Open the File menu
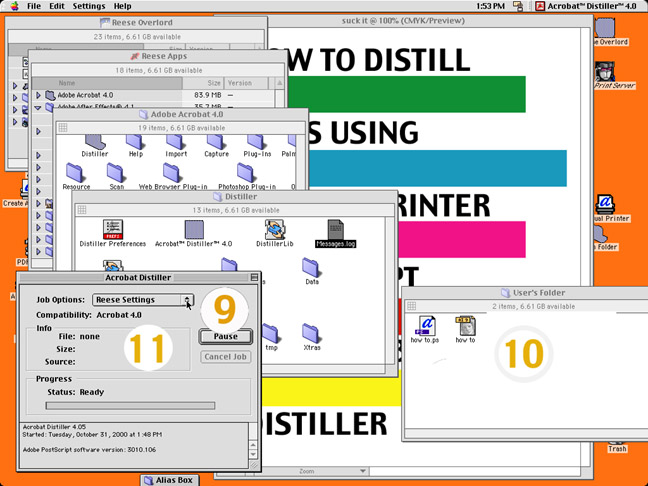The width and height of the screenshot is (648, 486). point(34,6)
